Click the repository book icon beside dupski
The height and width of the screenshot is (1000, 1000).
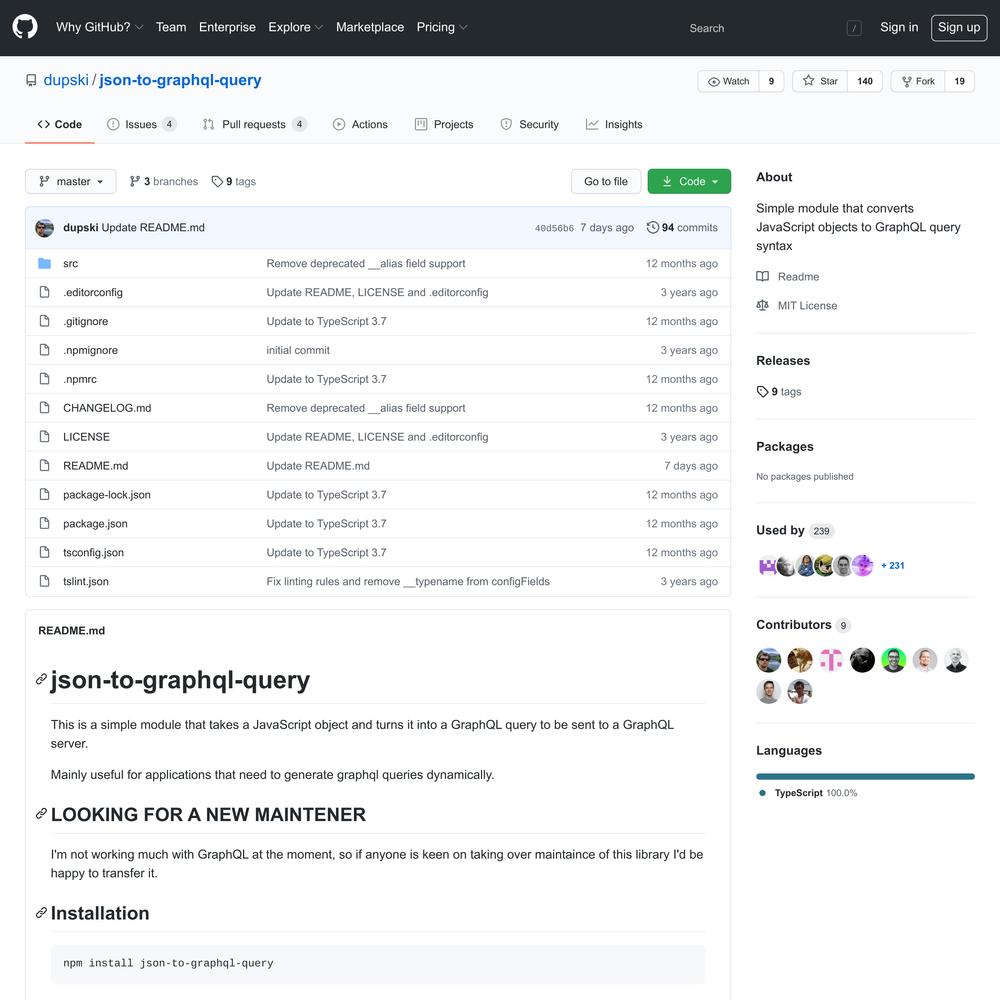tap(31, 80)
